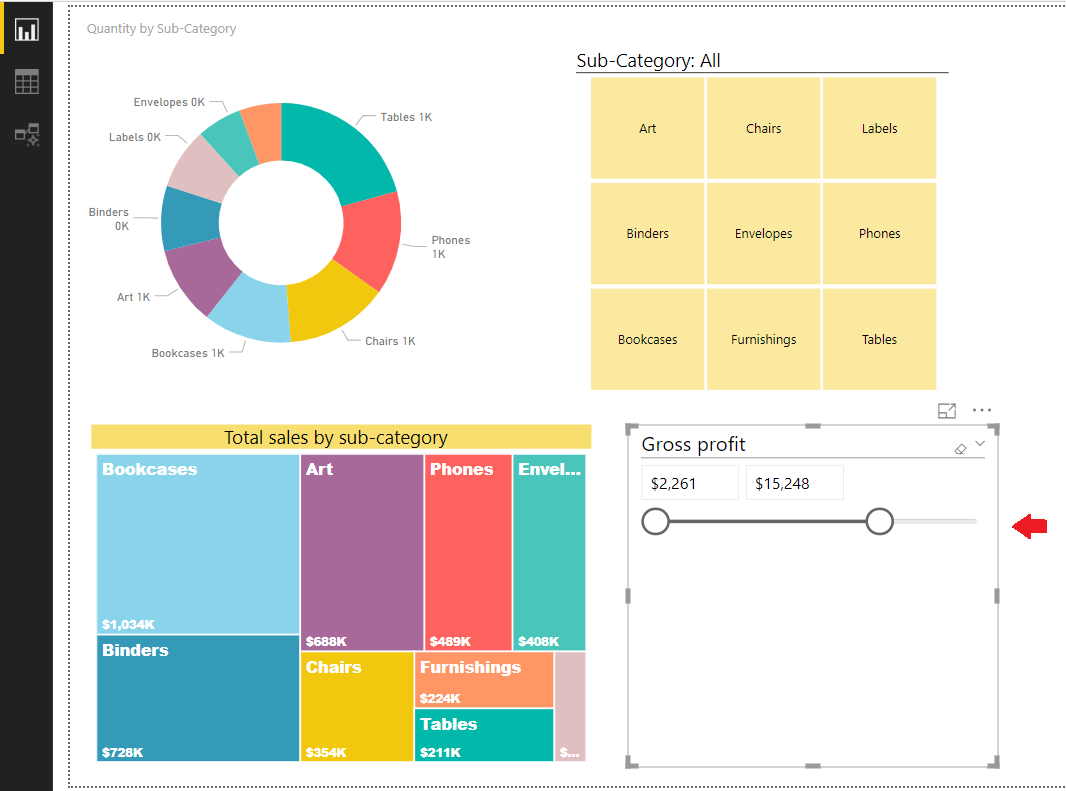
Task: Clear selections with the eraser icon
Action: [x=960, y=449]
